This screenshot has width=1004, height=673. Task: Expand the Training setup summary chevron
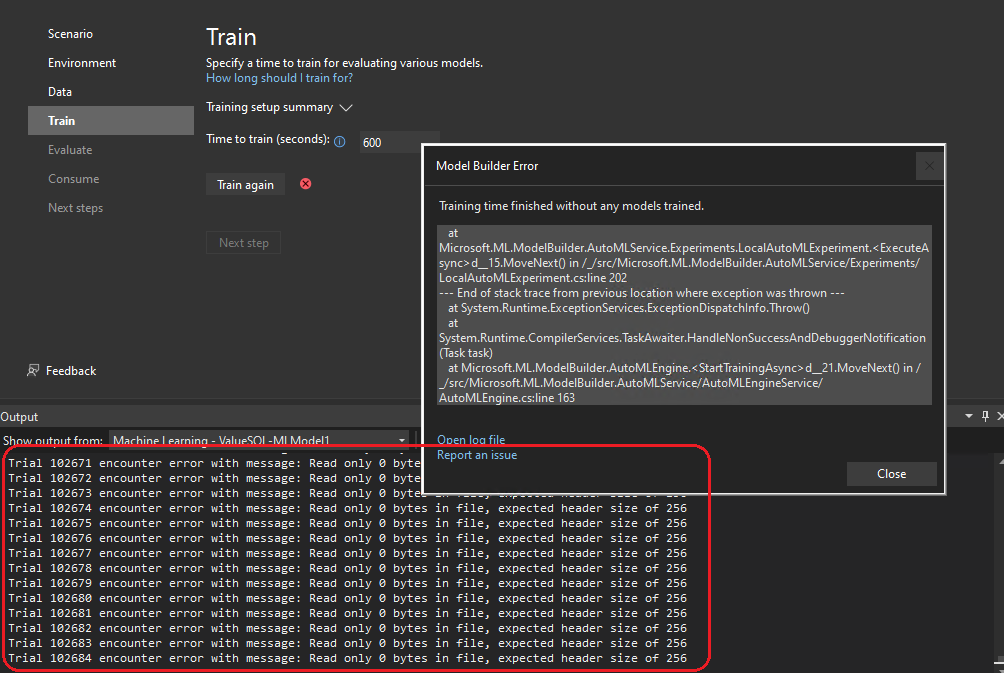[345, 107]
